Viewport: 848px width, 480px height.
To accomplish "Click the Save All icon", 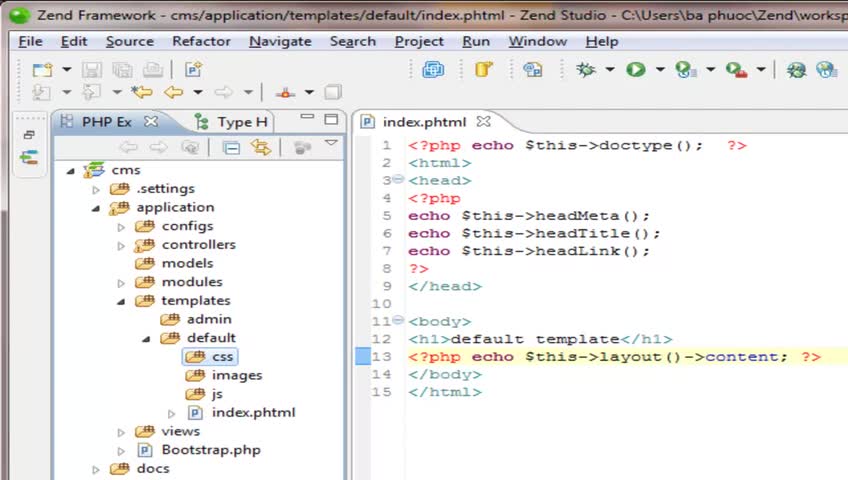I will [x=122, y=70].
